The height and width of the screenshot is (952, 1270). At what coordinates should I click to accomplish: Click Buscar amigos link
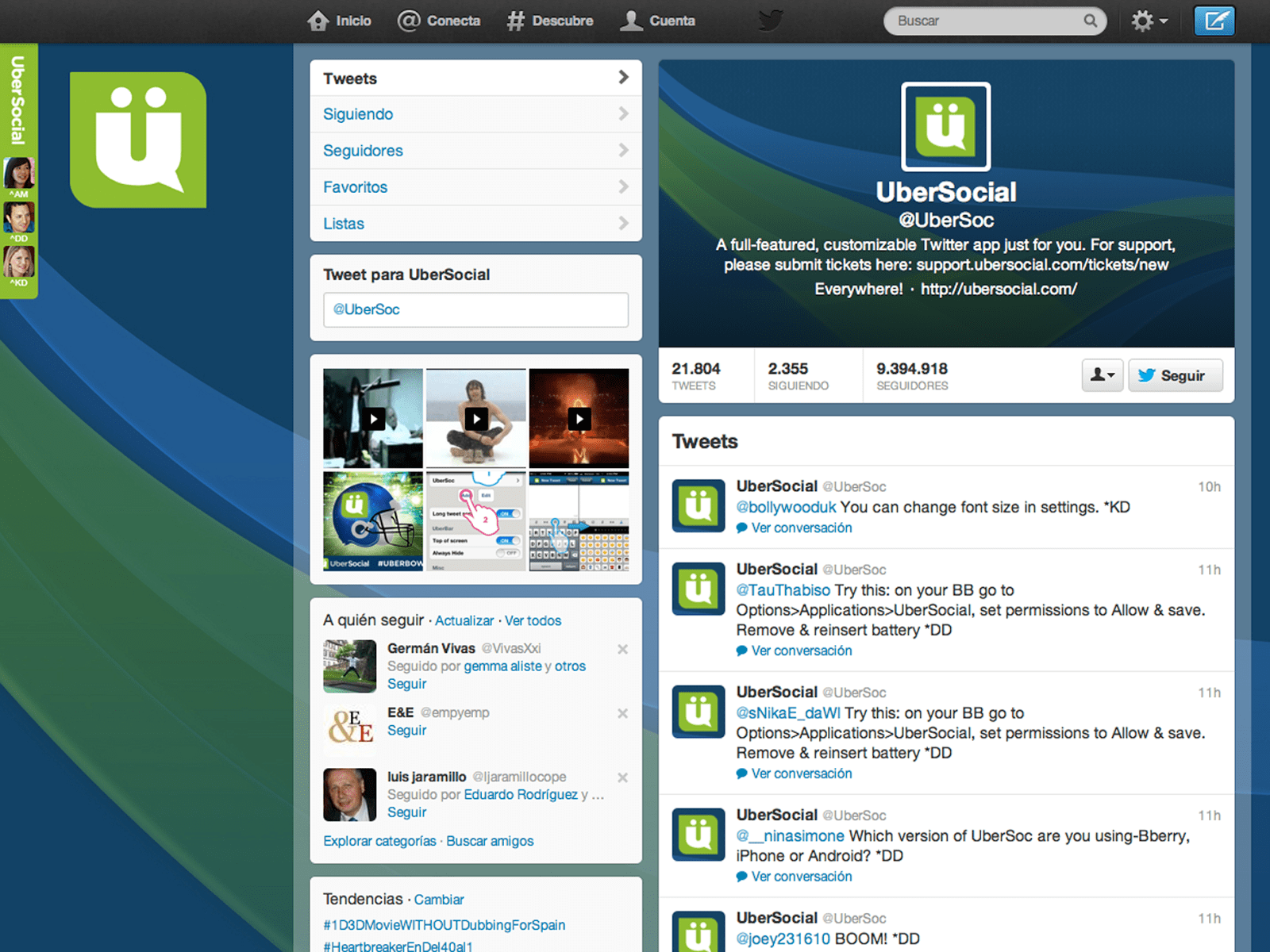pos(490,841)
